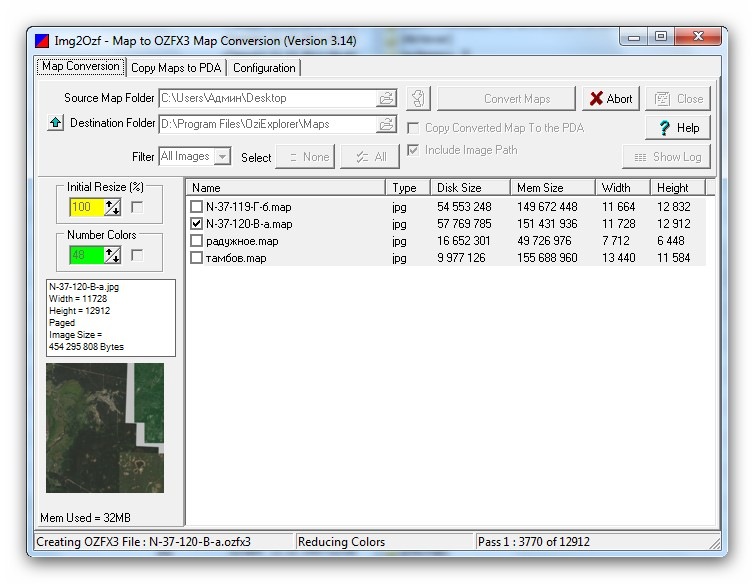Click disk size value 54 553 248
This screenshot has width=755, height=584.
[464, 207]
